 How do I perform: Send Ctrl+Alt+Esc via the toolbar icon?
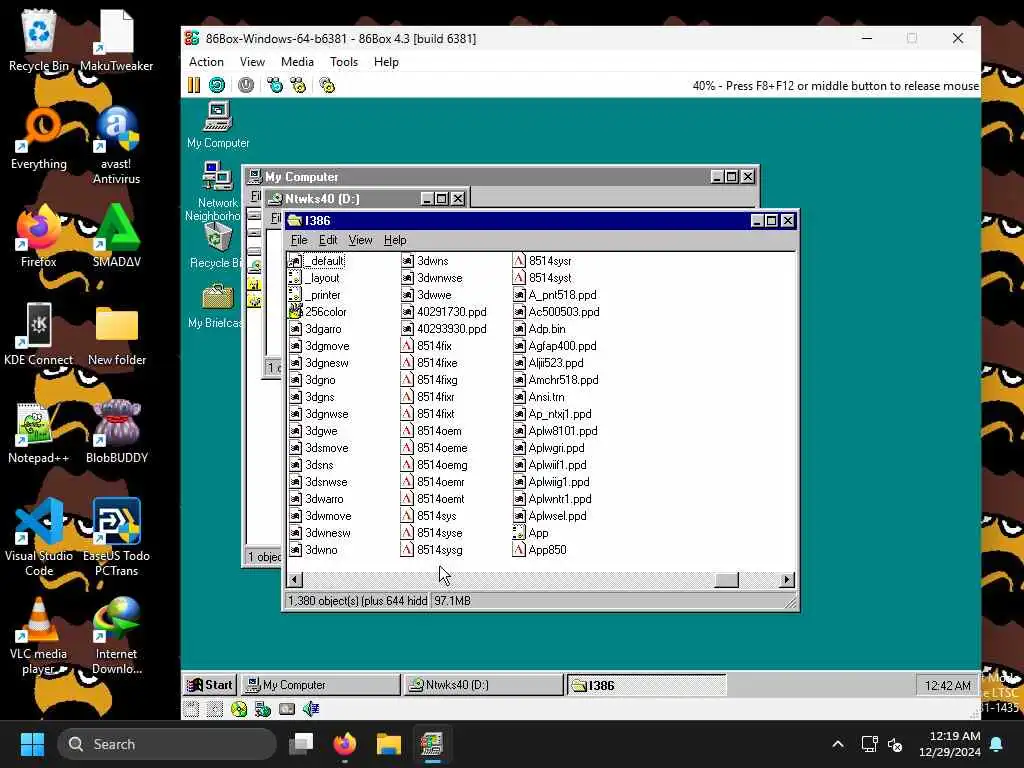click(x=298, y=85)
